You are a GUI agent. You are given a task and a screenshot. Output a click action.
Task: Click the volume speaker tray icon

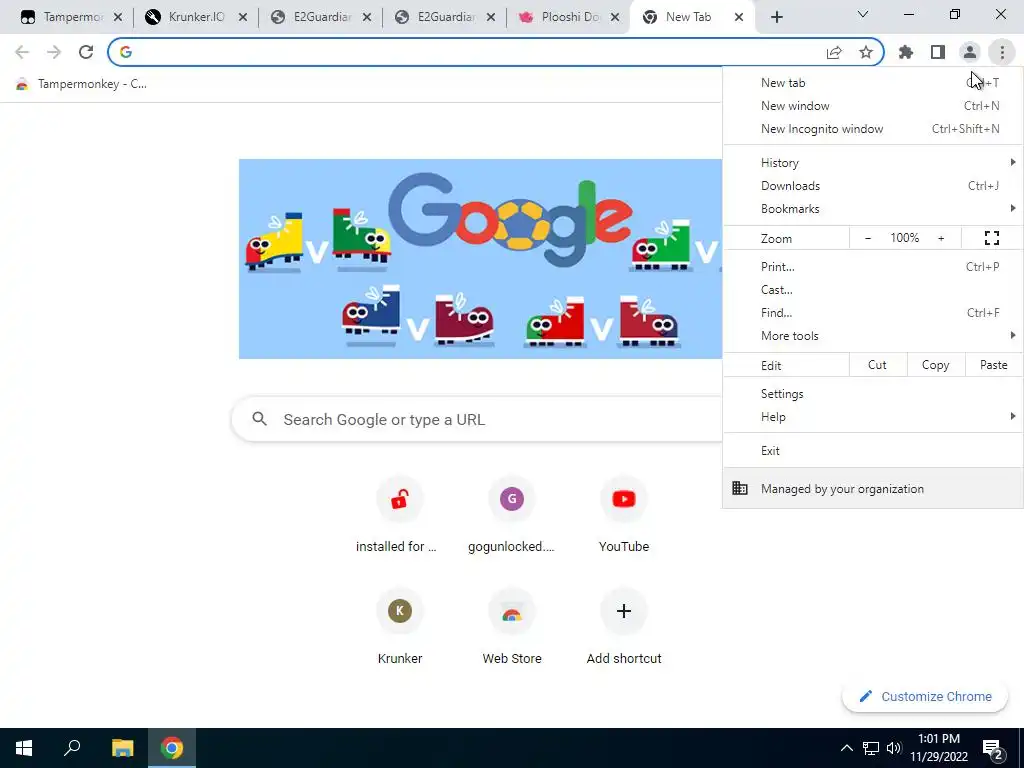tap(894, 748)
